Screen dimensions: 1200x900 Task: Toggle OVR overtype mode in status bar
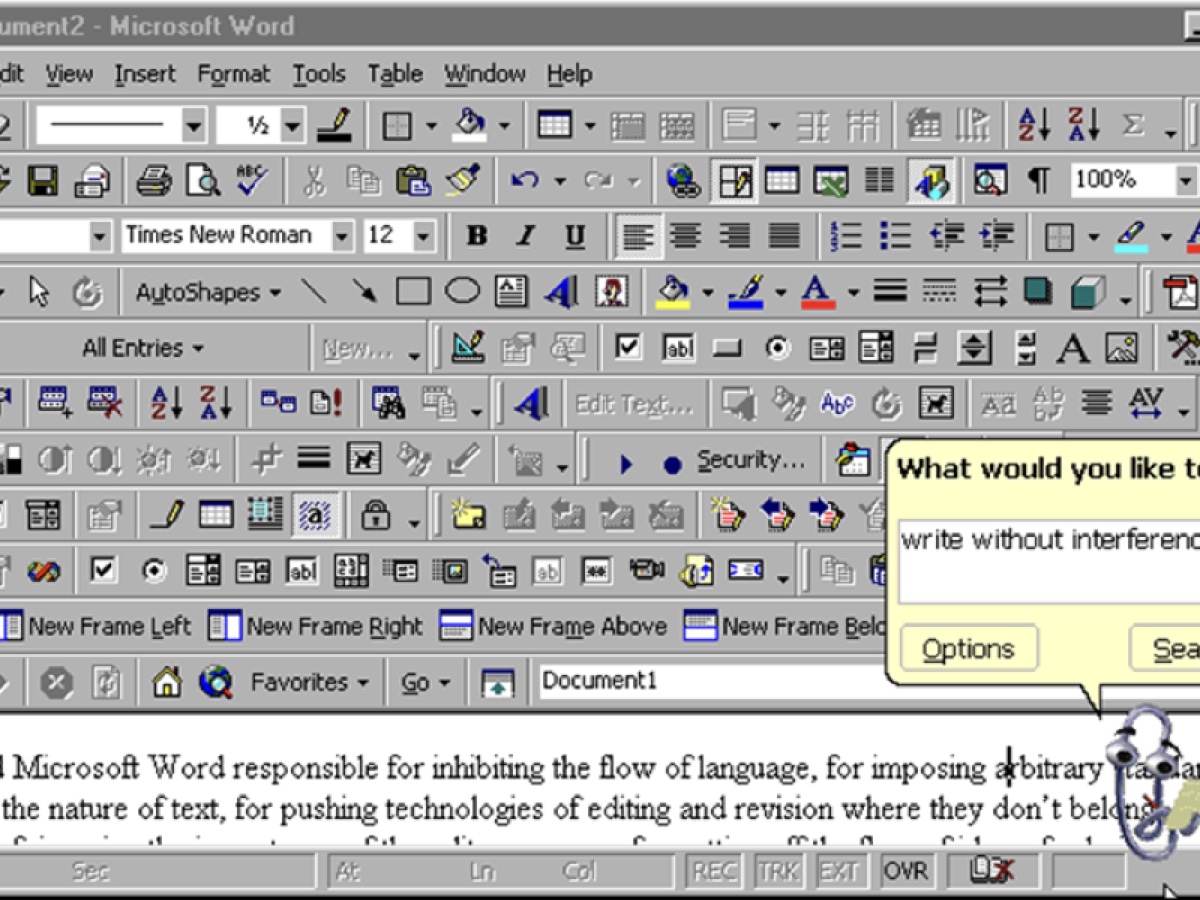[903, 872]
